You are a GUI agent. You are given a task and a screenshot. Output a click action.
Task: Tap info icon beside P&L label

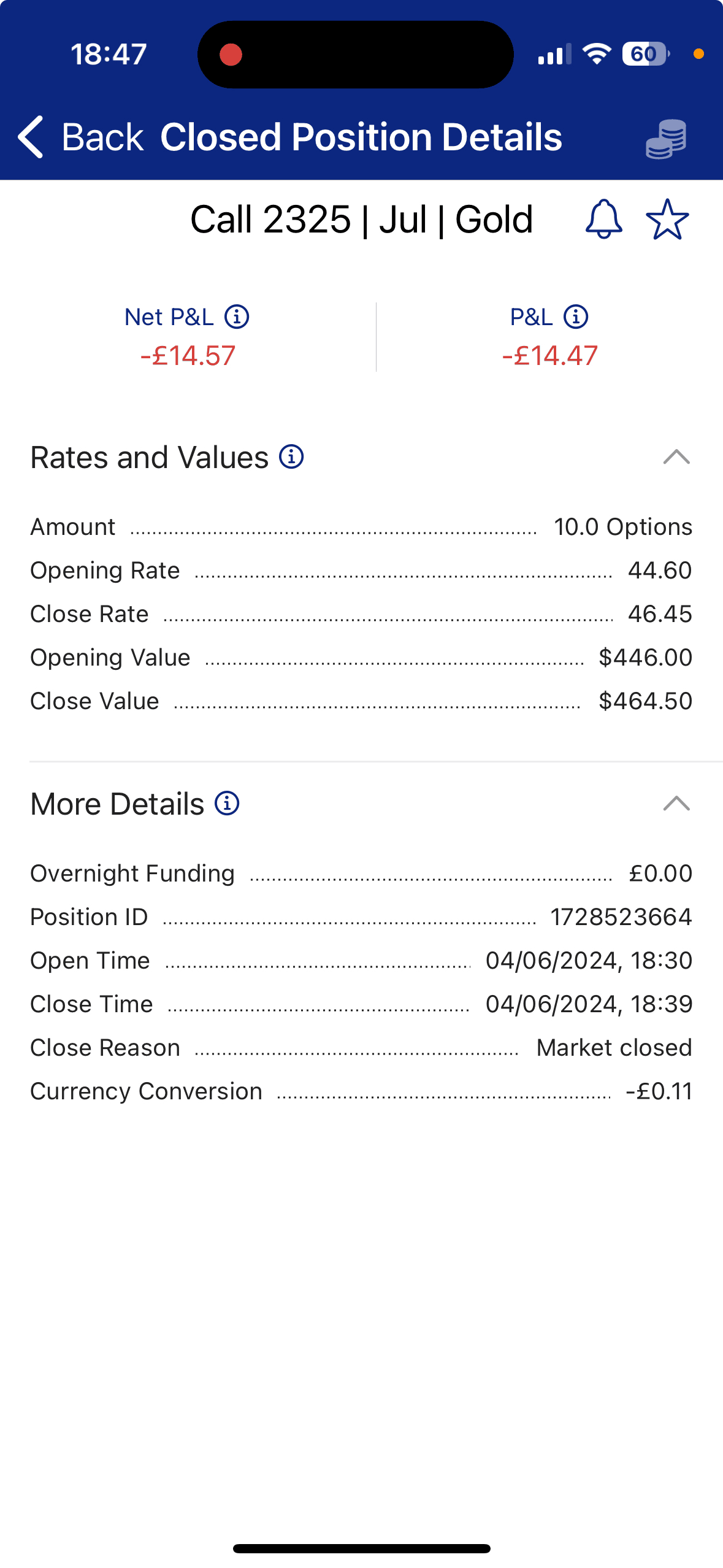[576, 317]
